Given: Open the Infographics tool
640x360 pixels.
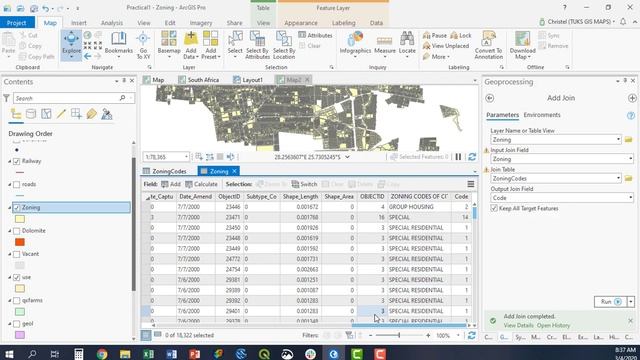Looking at the screenshot, I should click(355, 44).
